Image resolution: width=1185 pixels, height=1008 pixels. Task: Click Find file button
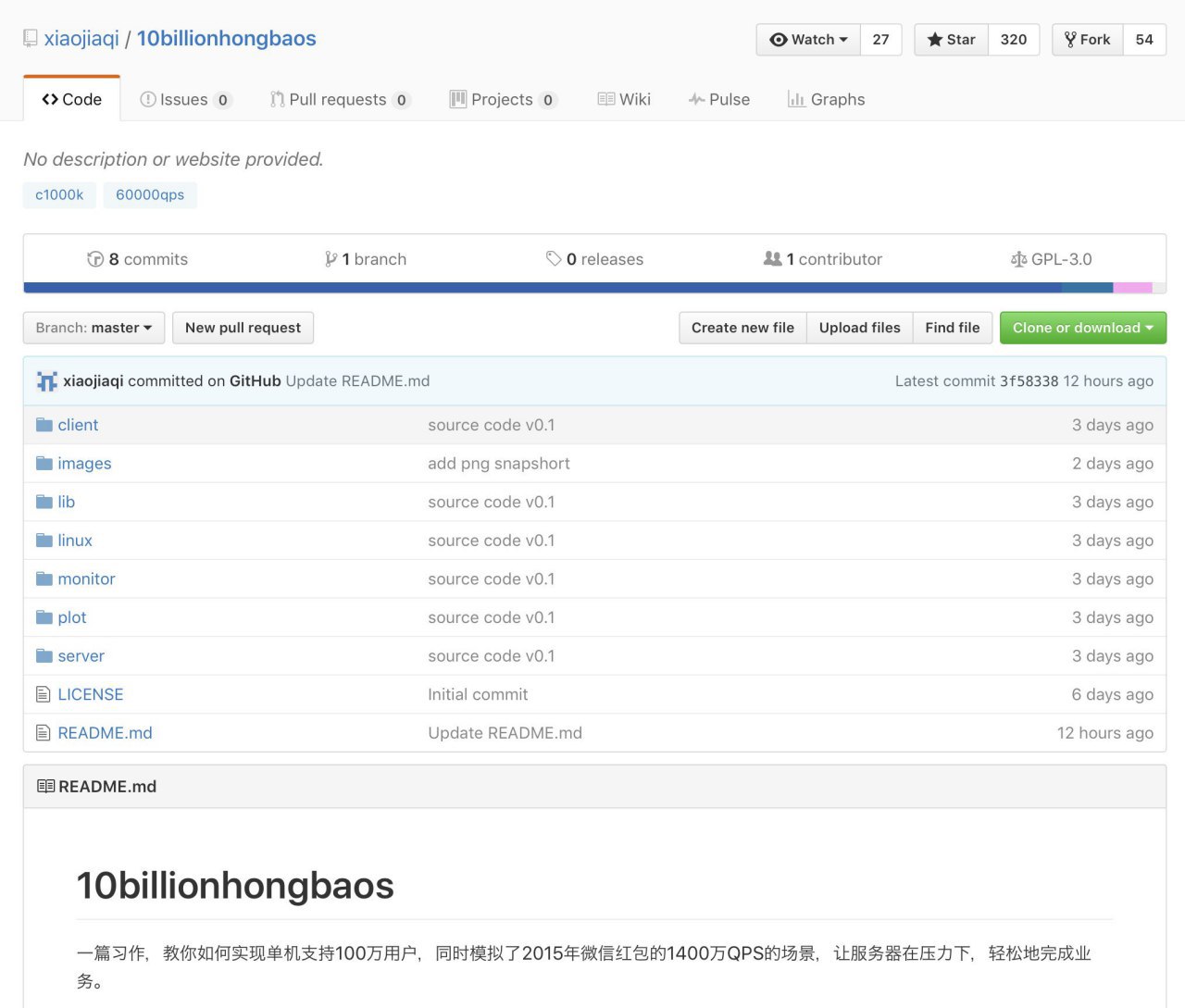point(953,328)
